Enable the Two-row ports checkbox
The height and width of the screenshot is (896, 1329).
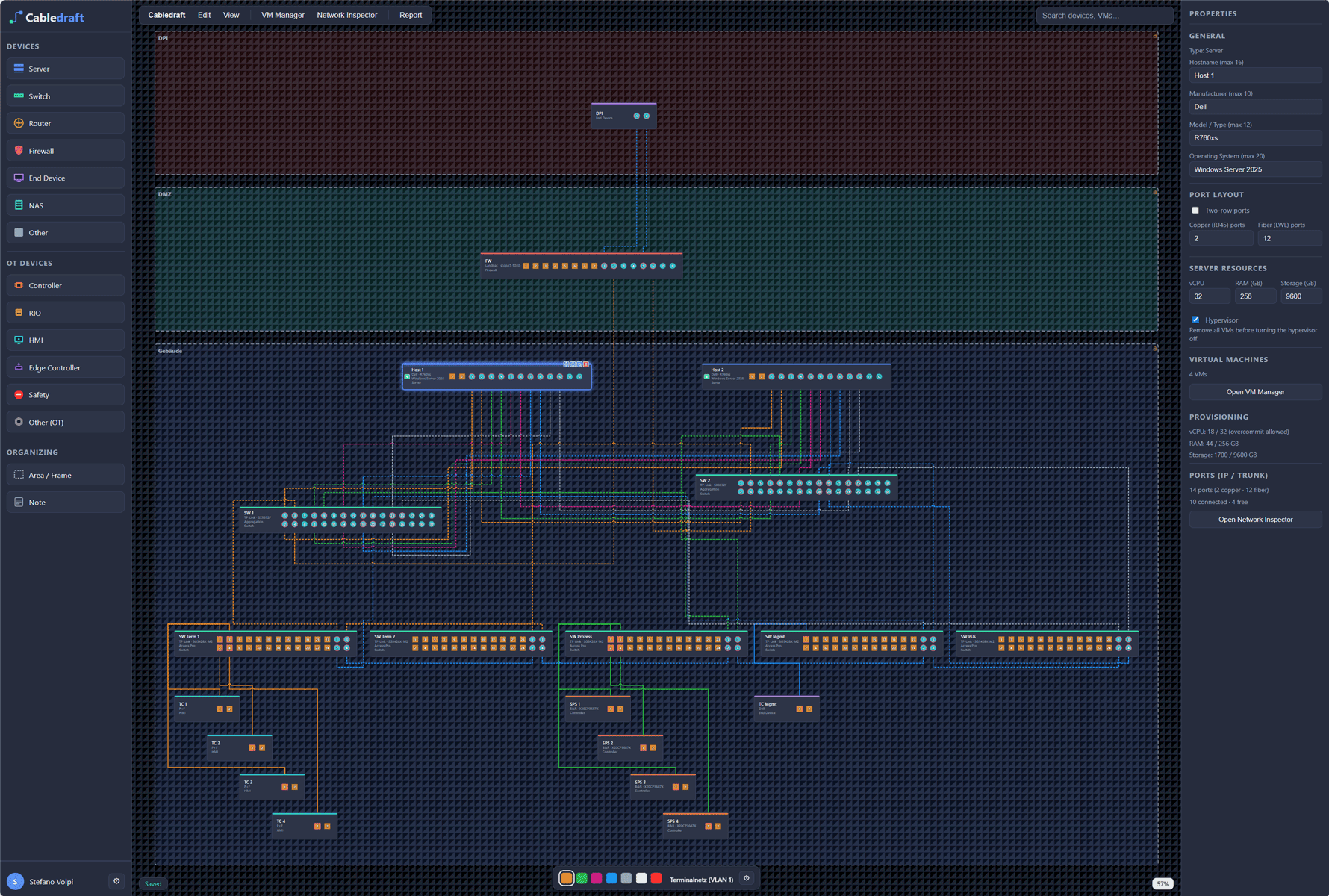click(x=1195, y=211)
